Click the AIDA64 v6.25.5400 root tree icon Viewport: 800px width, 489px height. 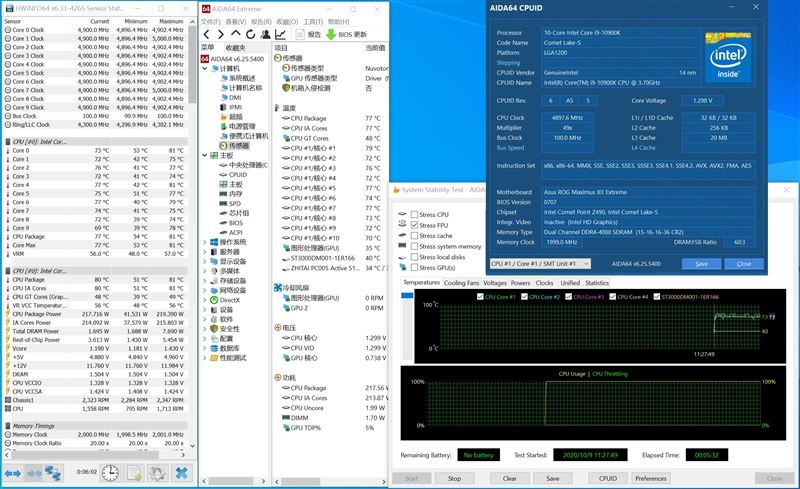point(205,59)
